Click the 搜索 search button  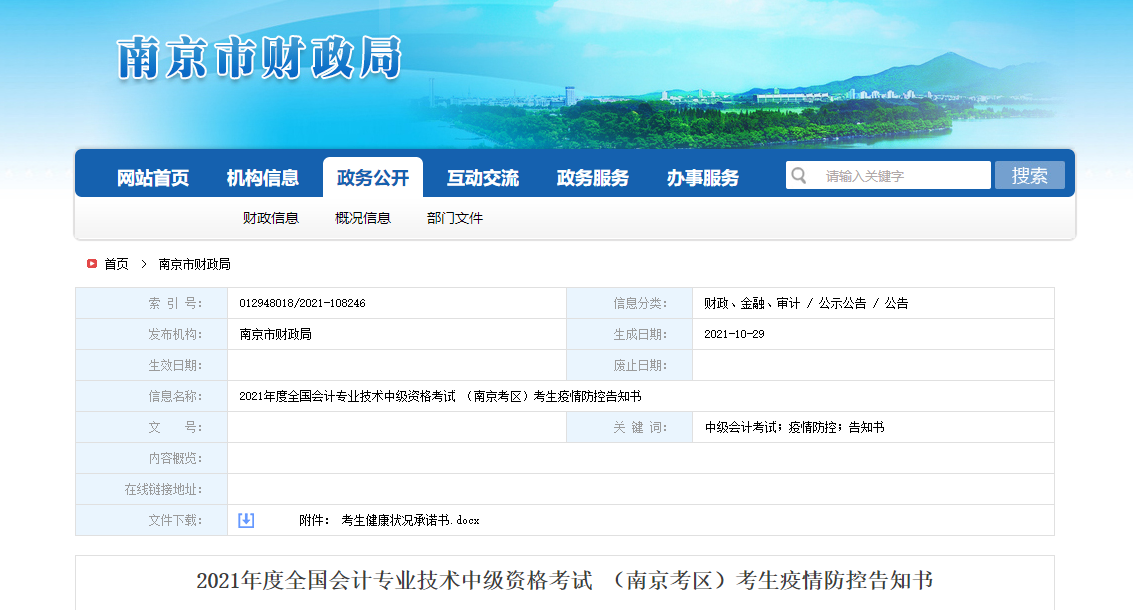point(1030,174)
